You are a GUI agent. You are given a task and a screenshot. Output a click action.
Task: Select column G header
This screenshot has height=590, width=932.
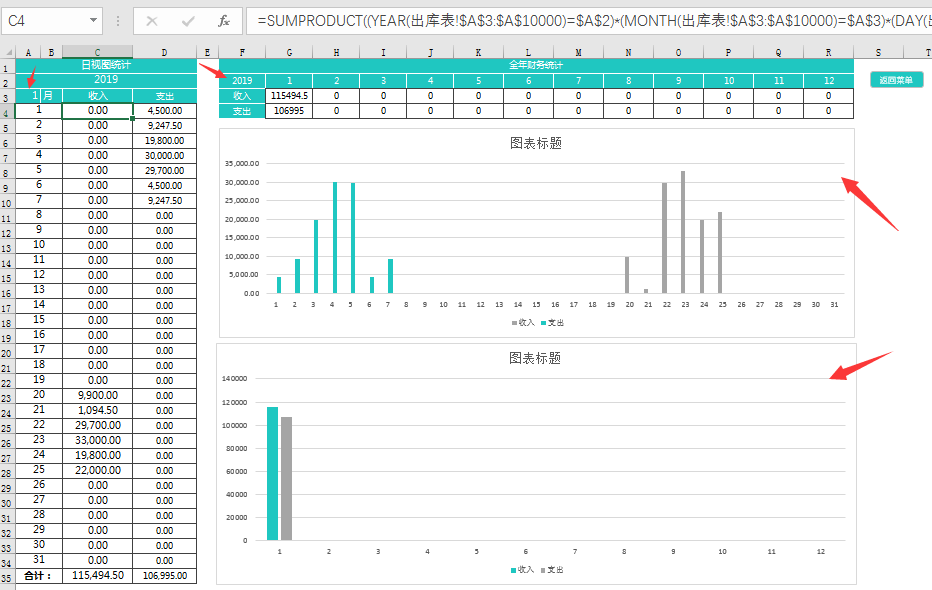(289, 52)
